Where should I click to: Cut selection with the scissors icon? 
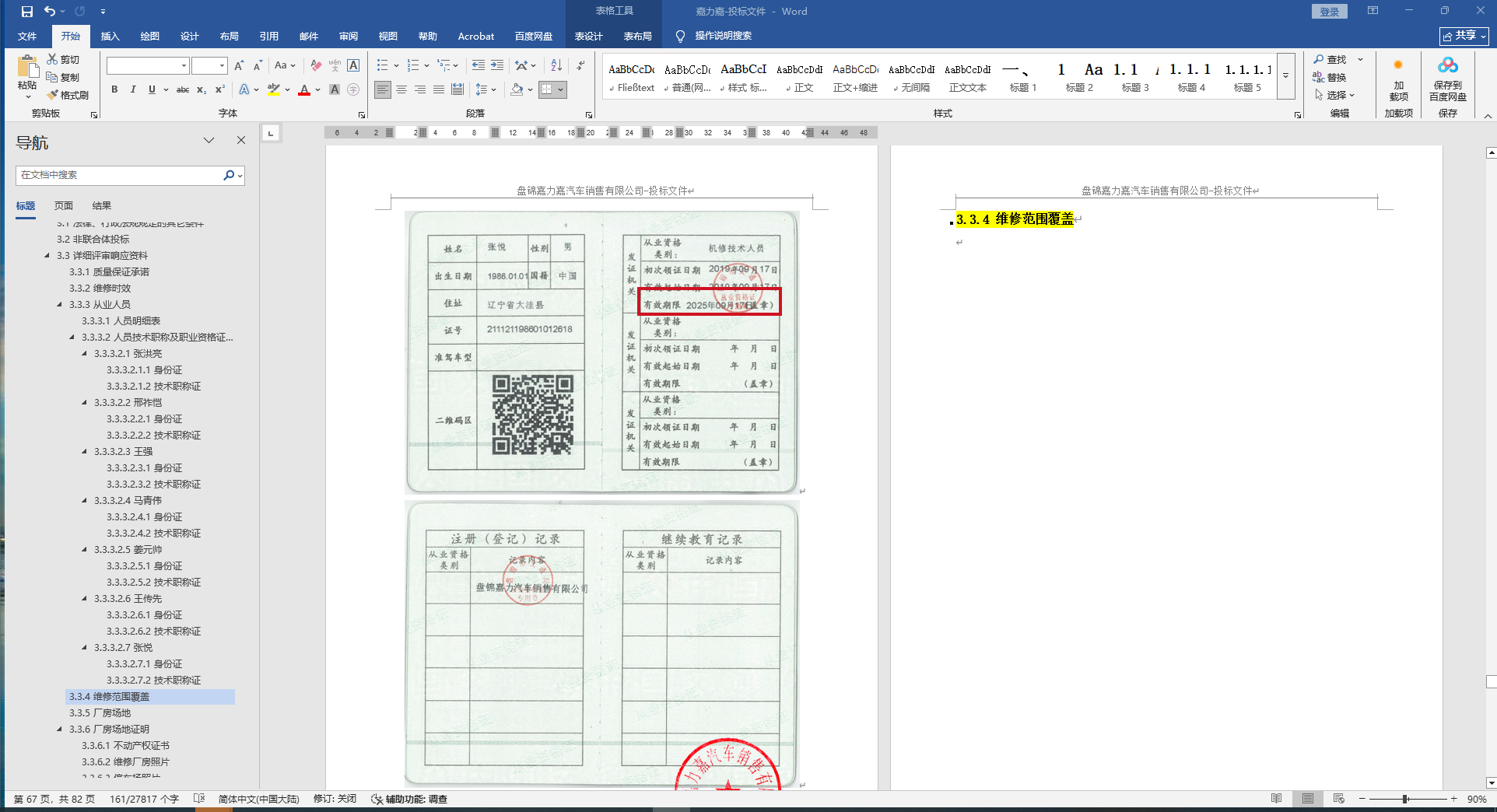(x=52, y=59)
